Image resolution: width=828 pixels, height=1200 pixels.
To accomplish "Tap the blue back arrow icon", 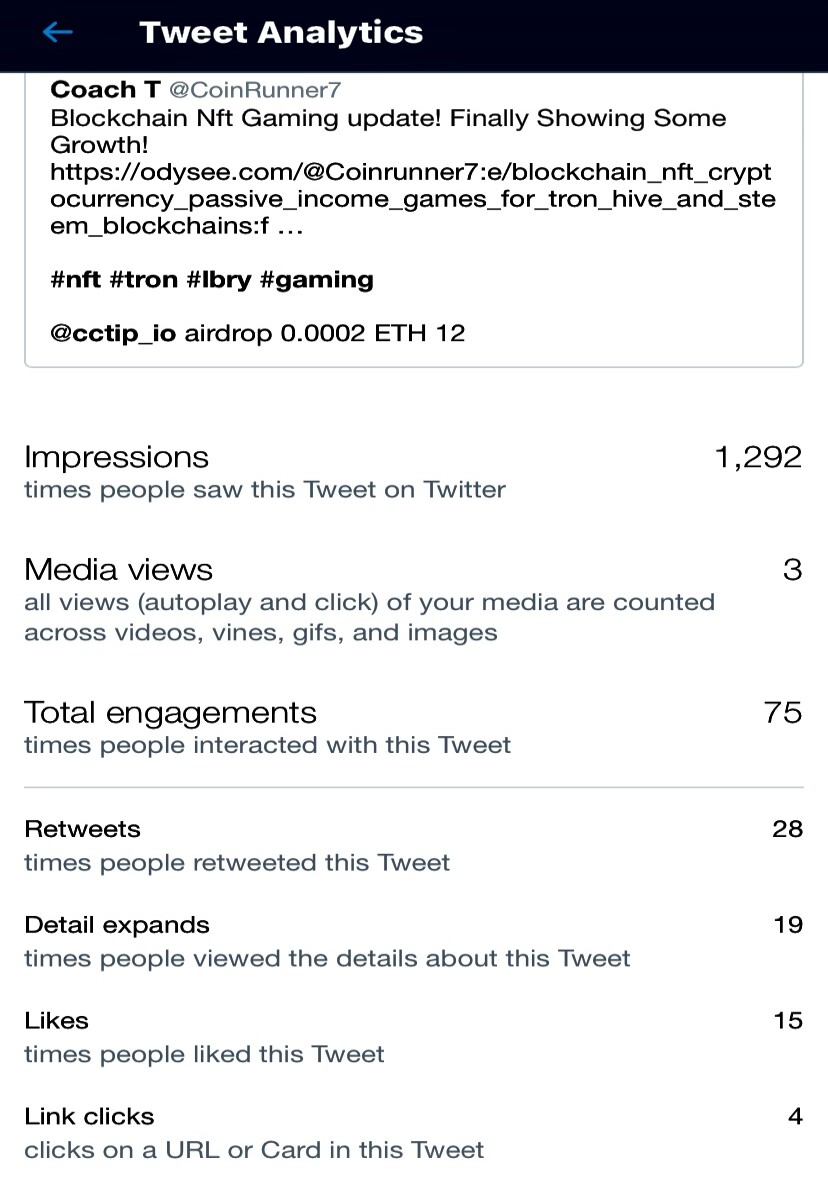I will 57,33.
